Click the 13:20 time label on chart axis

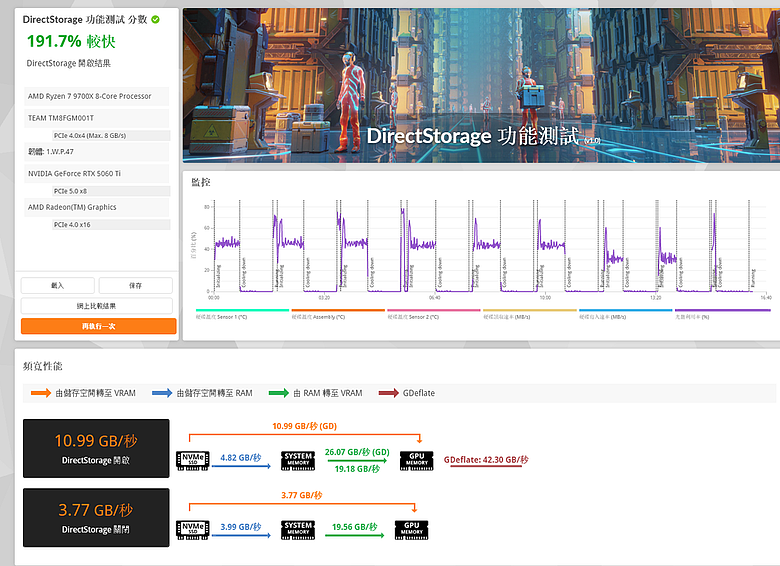656,297
